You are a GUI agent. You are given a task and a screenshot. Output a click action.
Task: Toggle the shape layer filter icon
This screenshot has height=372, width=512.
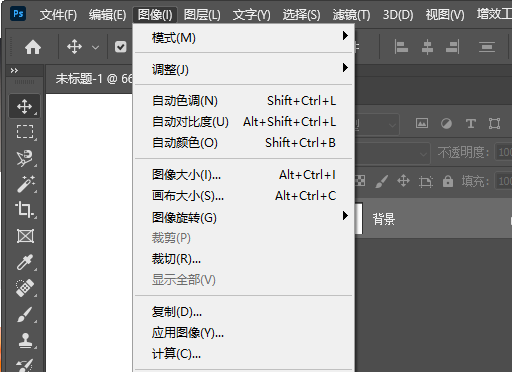[x=494, y=124]
